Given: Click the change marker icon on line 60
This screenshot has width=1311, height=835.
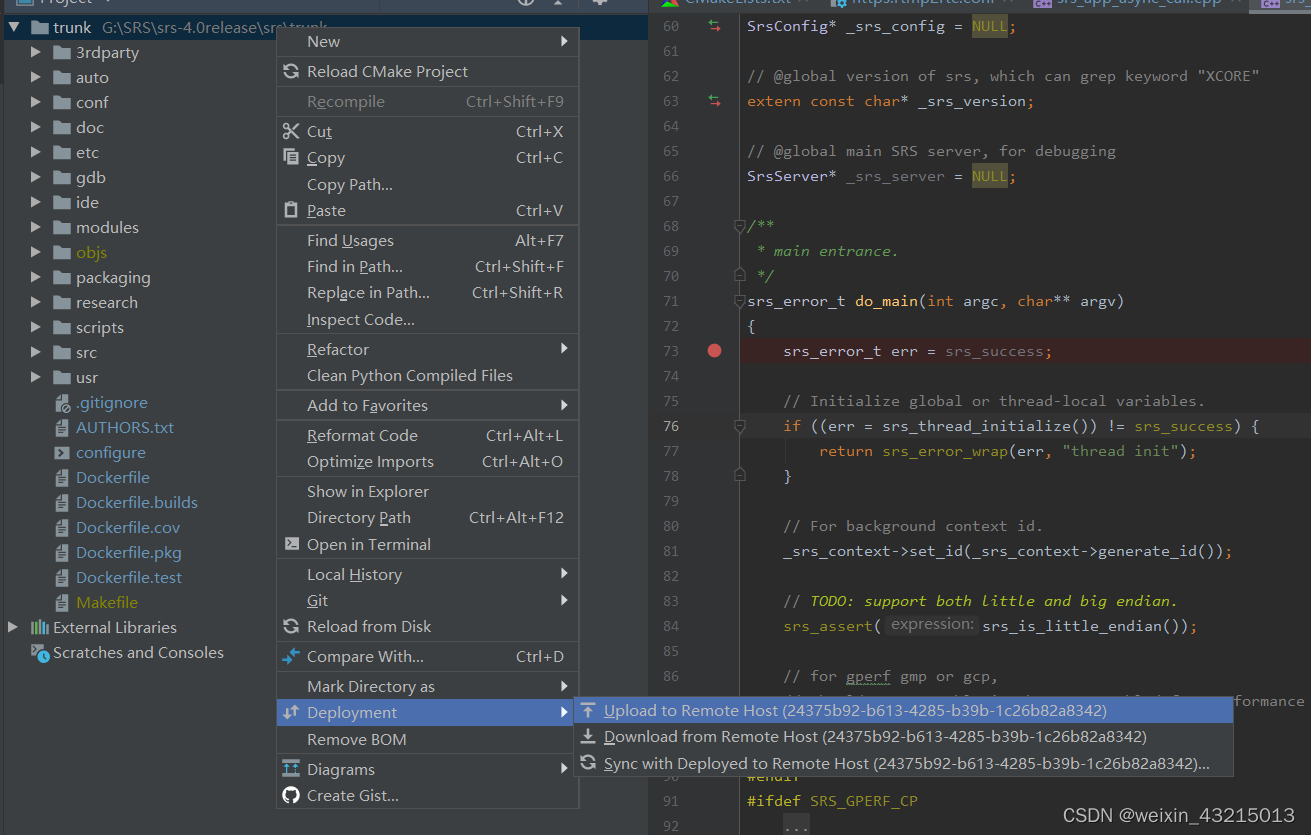Looking at the screenshot, I should click(x=714, y=26).
